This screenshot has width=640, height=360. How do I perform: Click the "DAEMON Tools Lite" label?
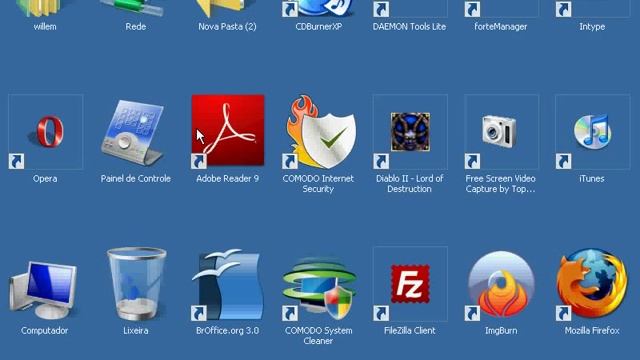[x=409, y=27]
